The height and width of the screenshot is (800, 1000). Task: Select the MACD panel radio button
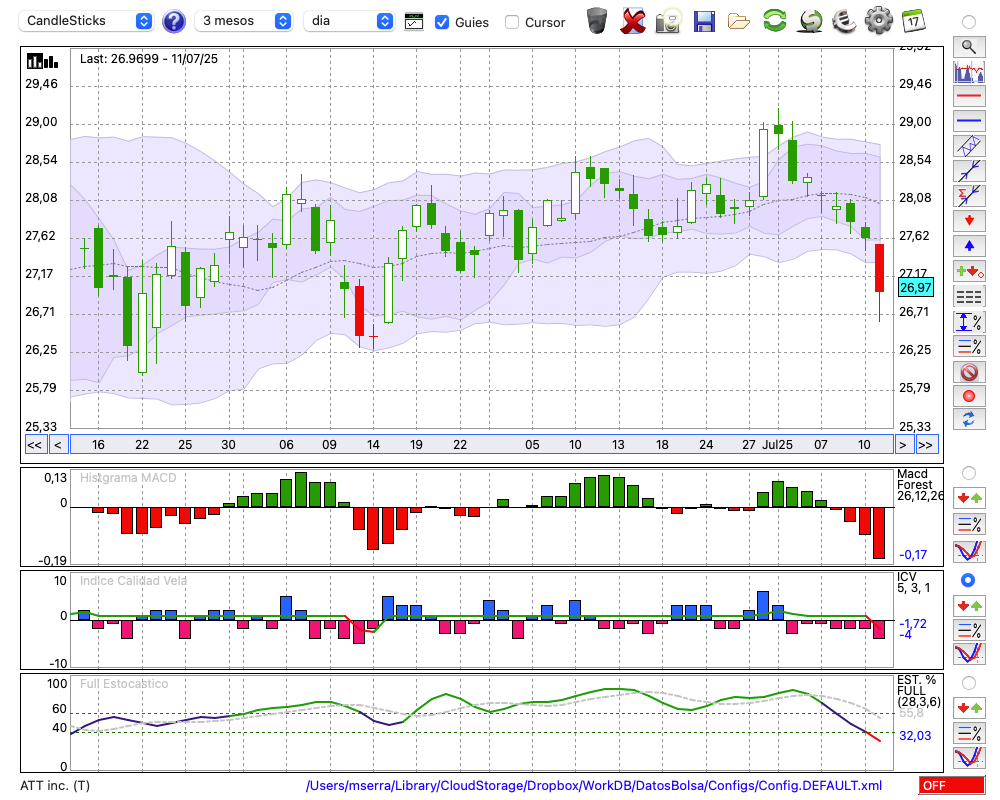point(969,473)
